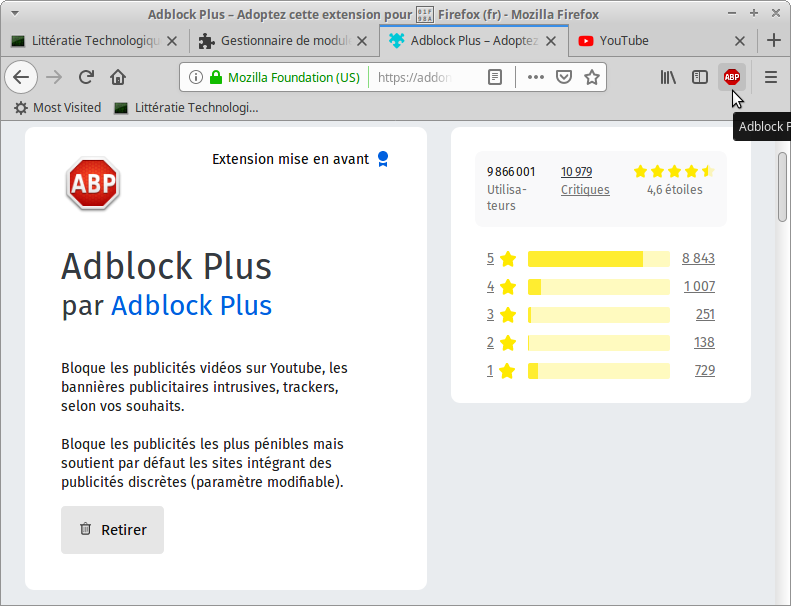
Task: Open the Firefox hamburger menu
Action: 771,77
